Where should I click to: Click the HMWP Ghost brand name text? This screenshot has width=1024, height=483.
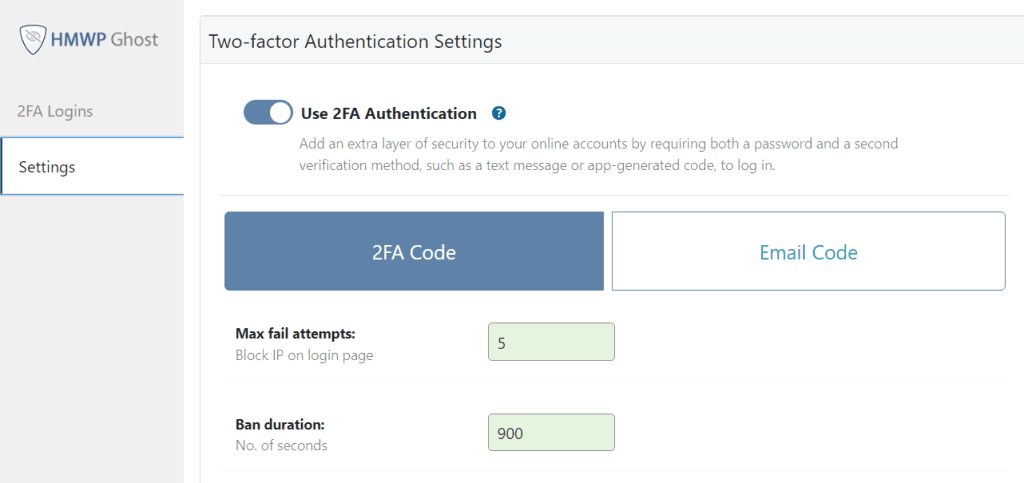[x=111, y=40]
